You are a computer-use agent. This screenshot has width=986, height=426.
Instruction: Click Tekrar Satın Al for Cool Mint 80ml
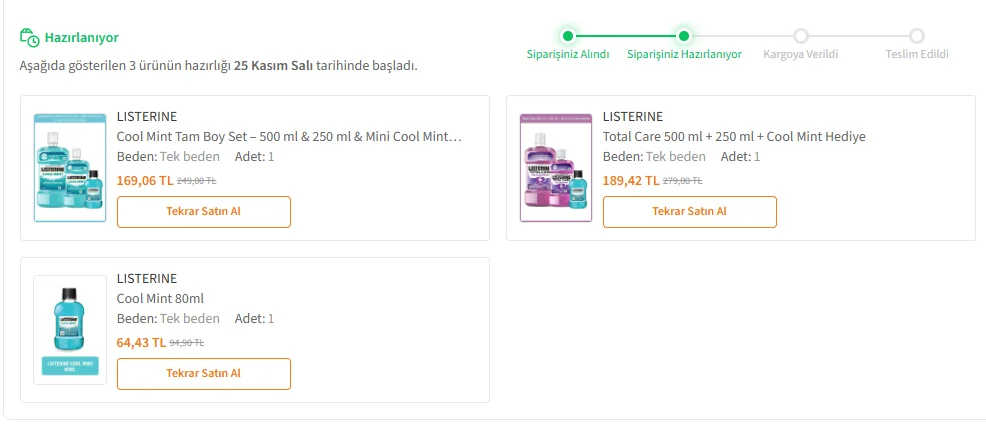[204, 374]
